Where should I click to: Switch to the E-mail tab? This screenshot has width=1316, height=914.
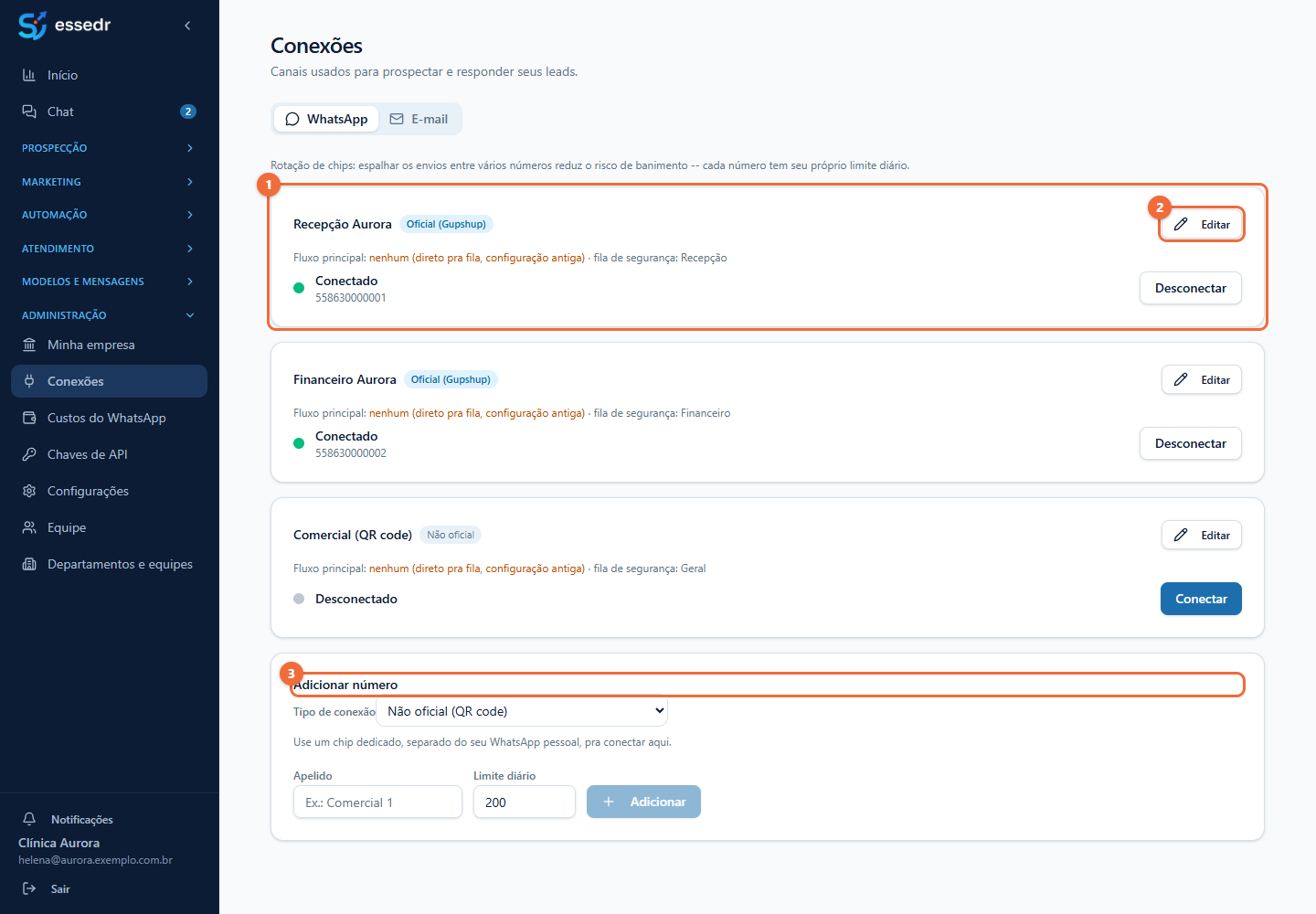[419, 119]
